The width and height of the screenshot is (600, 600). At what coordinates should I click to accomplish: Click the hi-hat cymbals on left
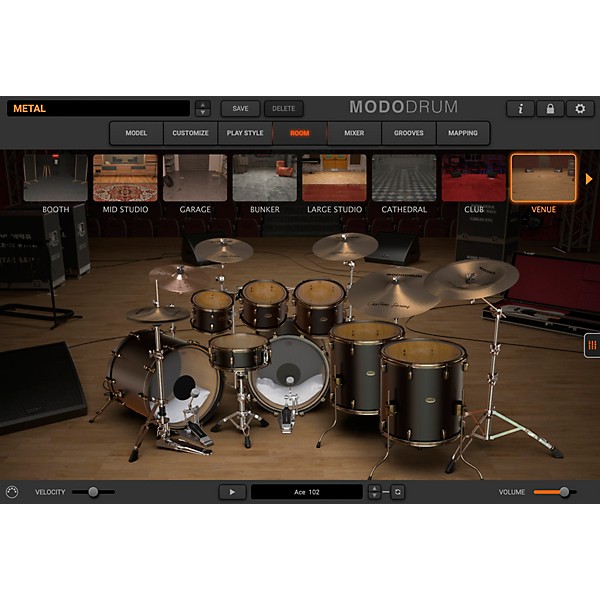pos(158,313)
